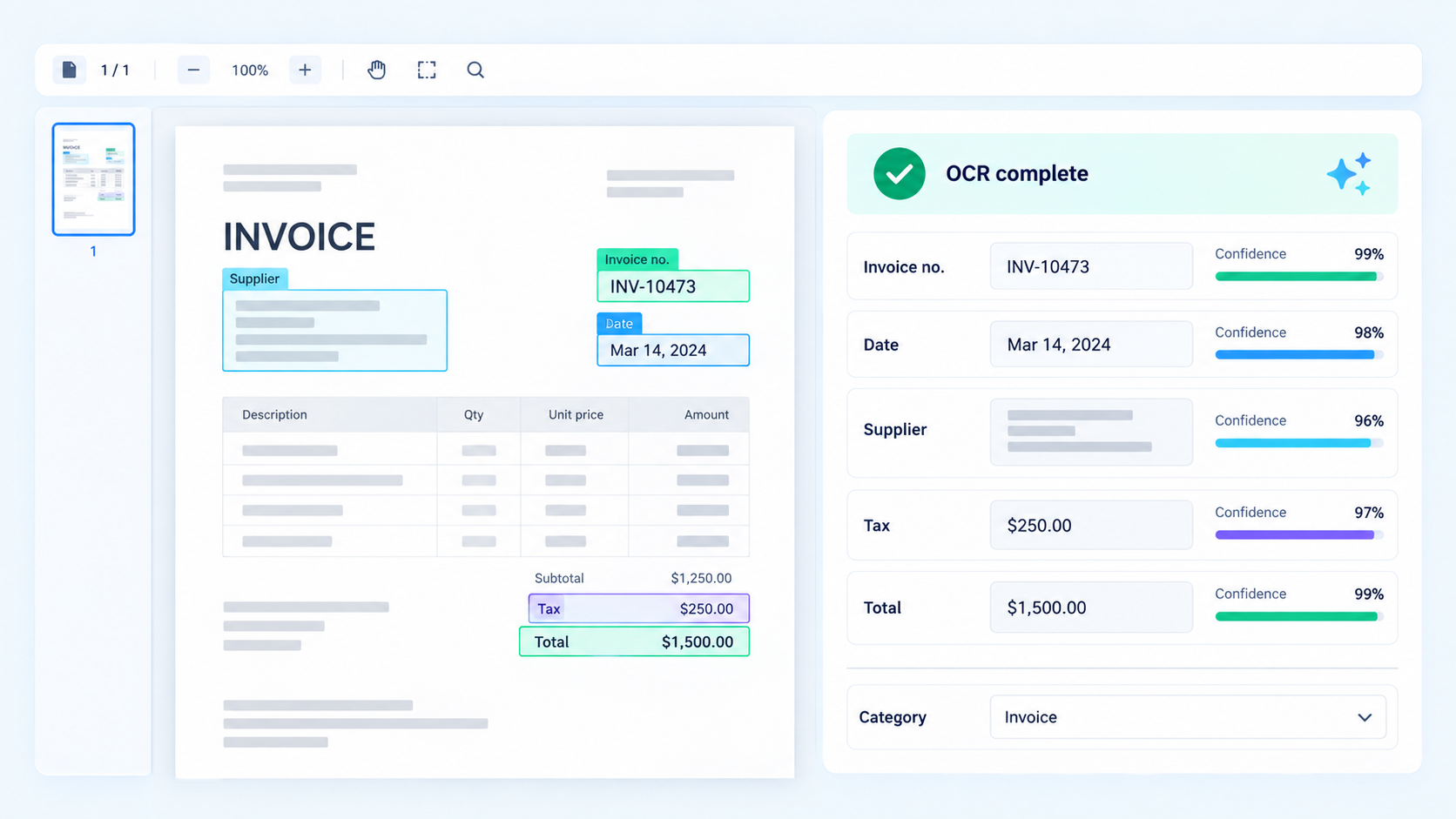Edit the Invoice no. field INV-10473
1456x819 pixels.
point(1091,266)
